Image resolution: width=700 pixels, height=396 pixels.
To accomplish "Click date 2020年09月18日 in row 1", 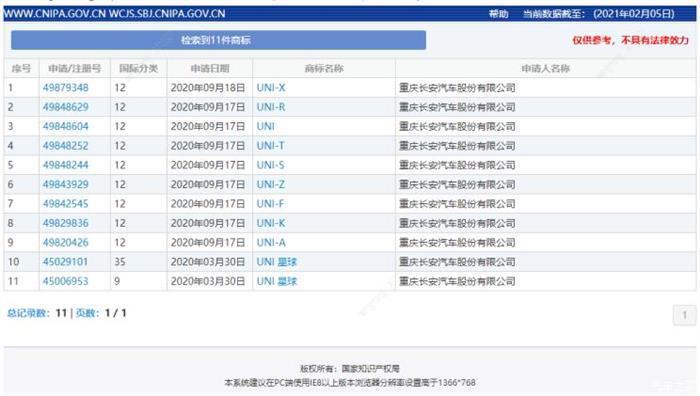I will 208,88.
